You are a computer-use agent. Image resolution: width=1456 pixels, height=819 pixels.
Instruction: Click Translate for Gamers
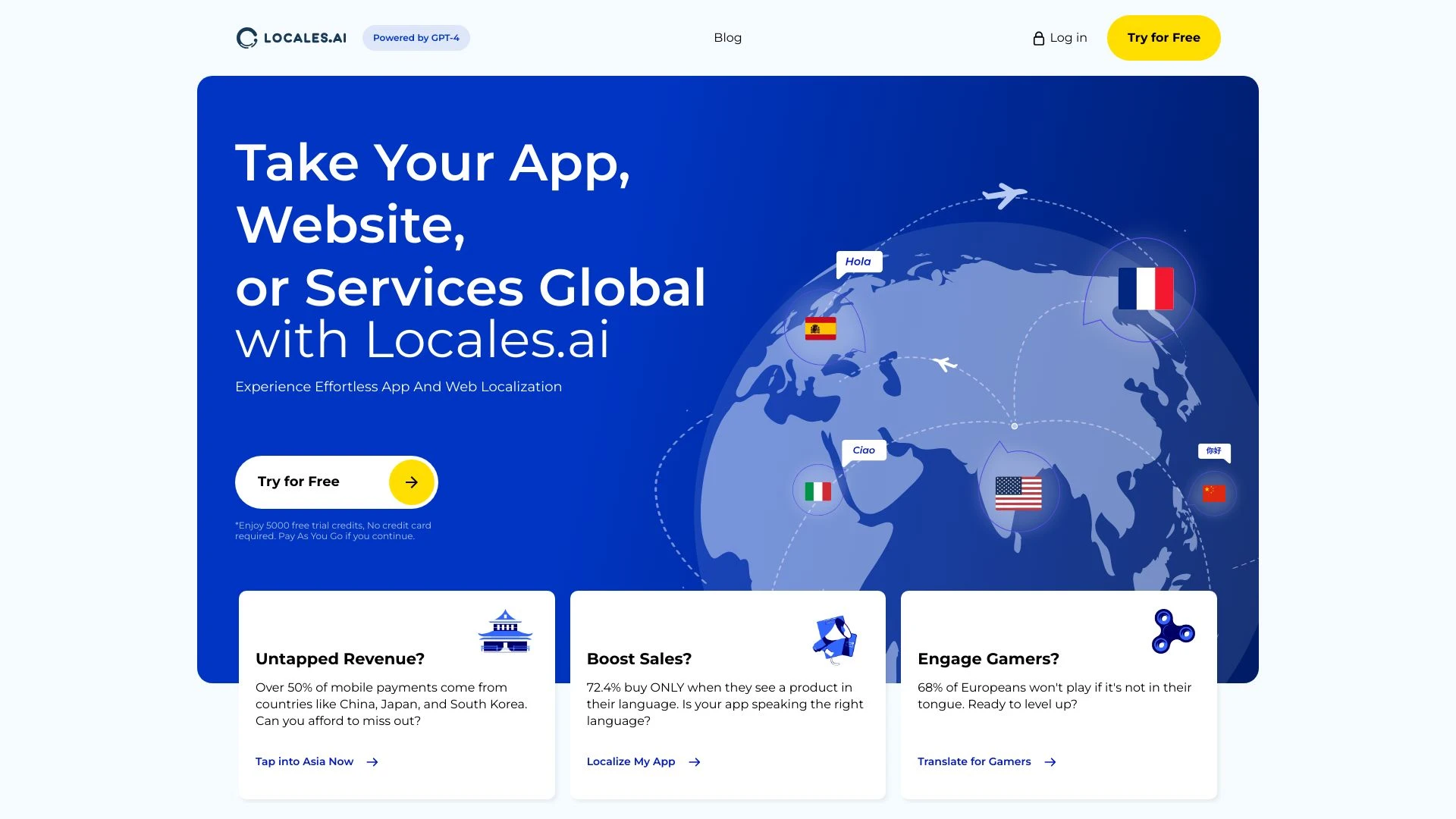974,761
